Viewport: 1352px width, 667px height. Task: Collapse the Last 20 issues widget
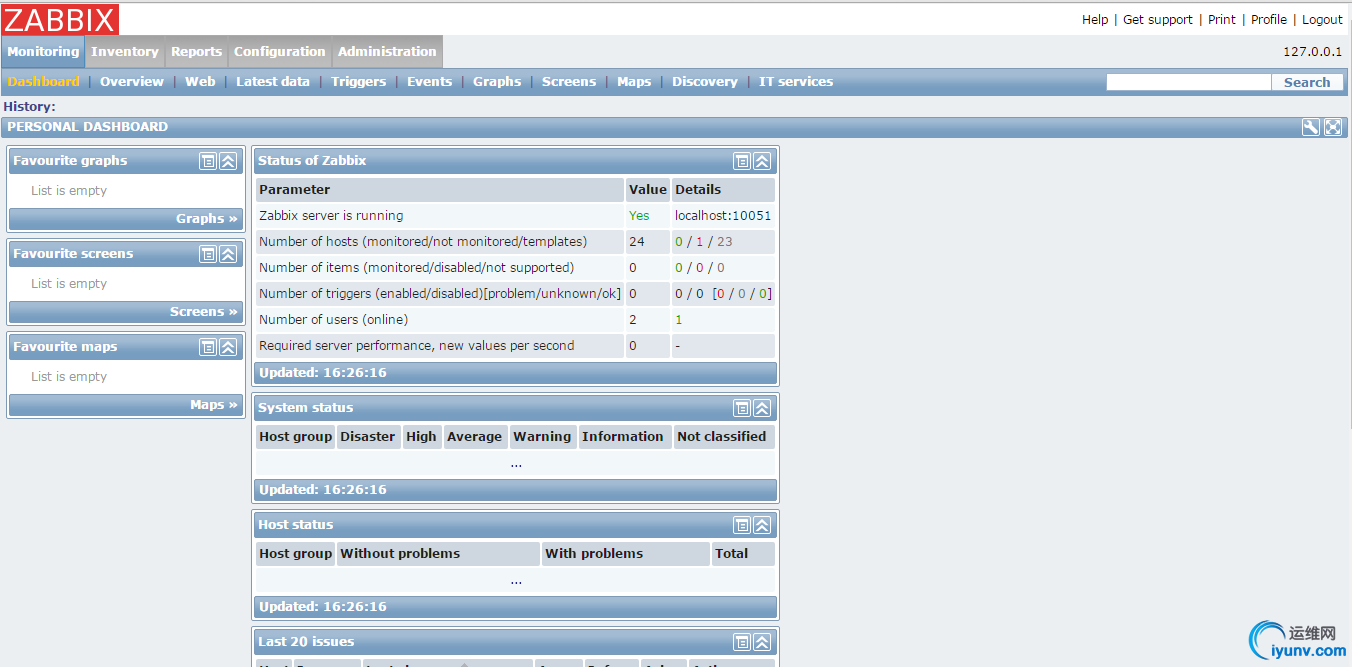pos(762,642)
